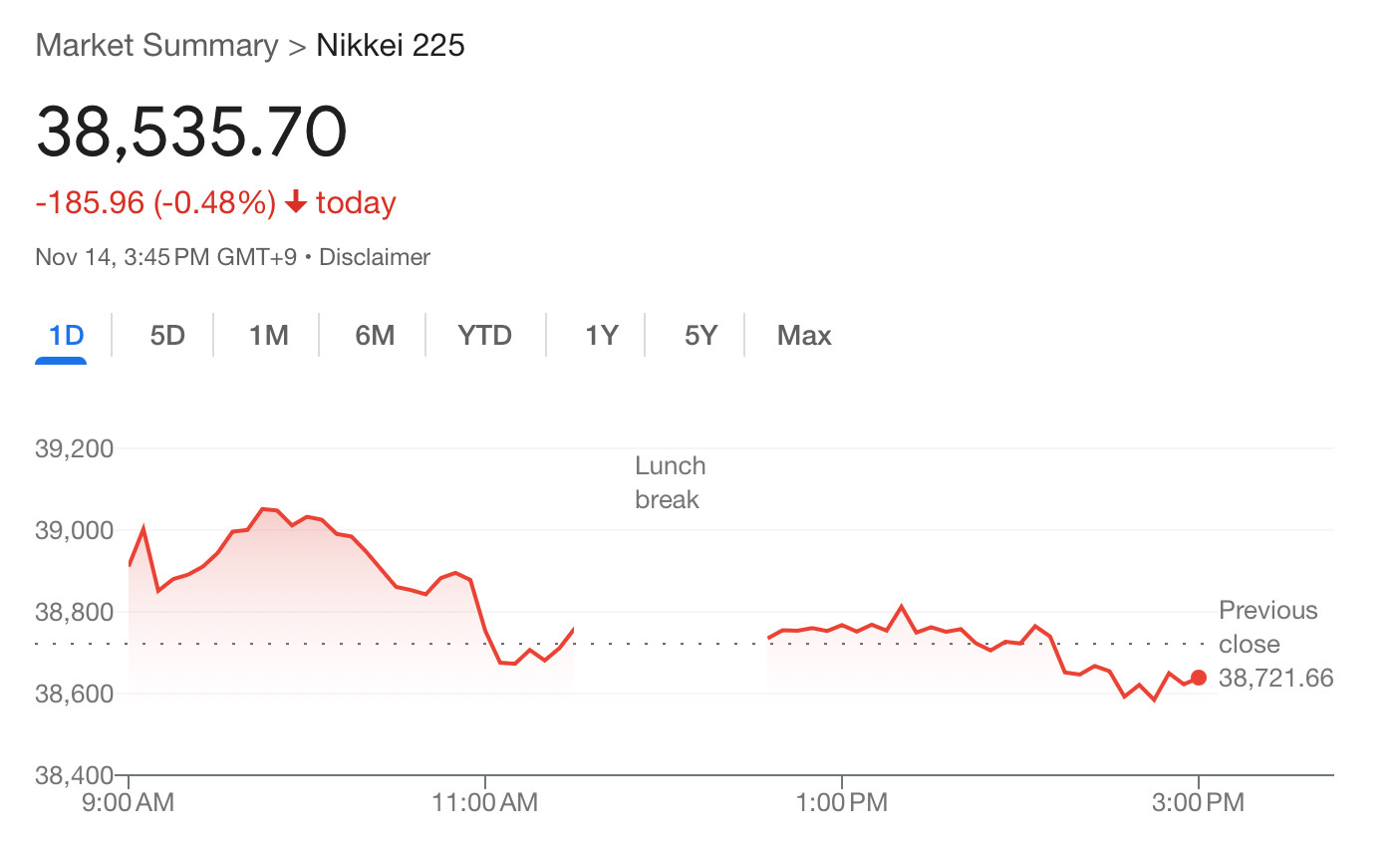Click the 1:00 PM axis label

click(x=842, y=802)
